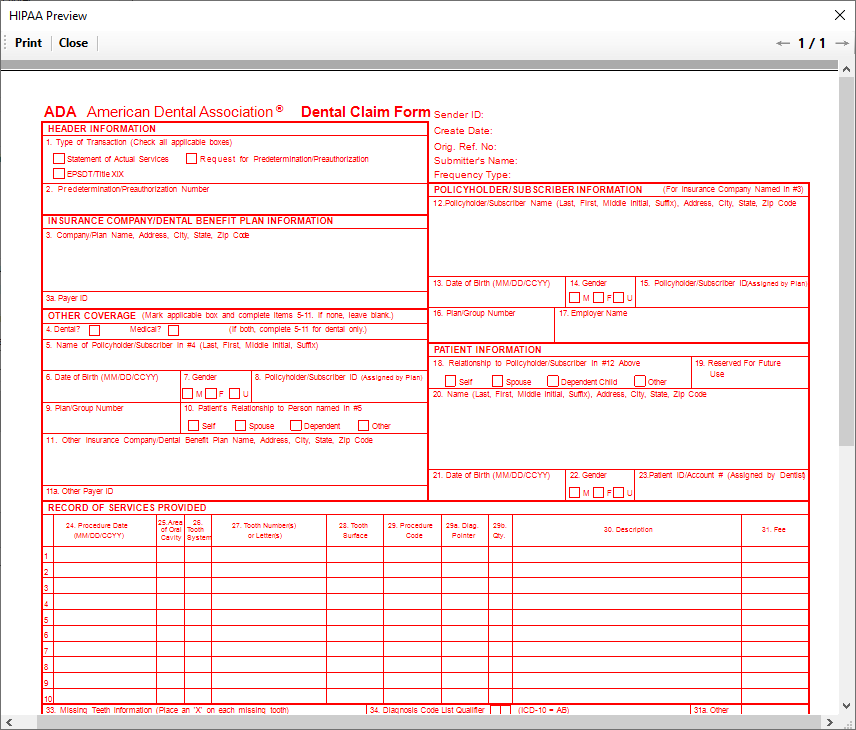Check U box in field 7 Gender

pyautogui.click(x=235, y=393)
